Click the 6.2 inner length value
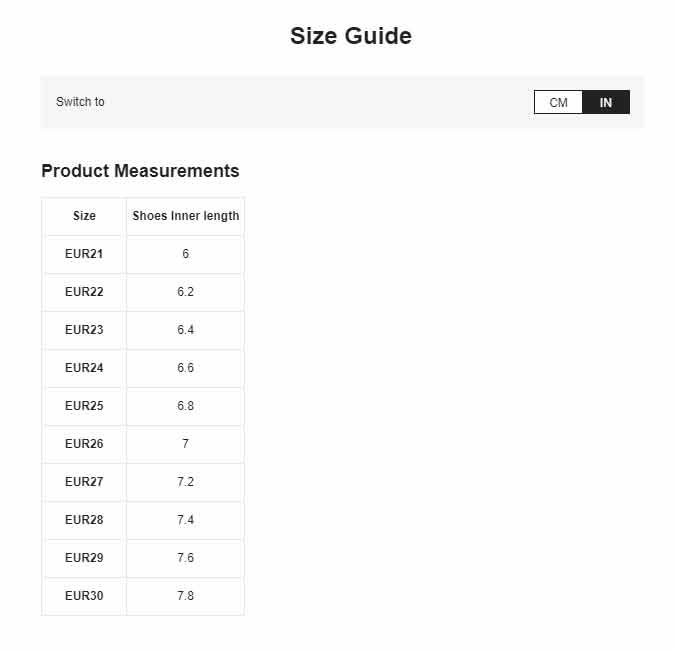Screen dimensions: 674x650 click(186, 292)
